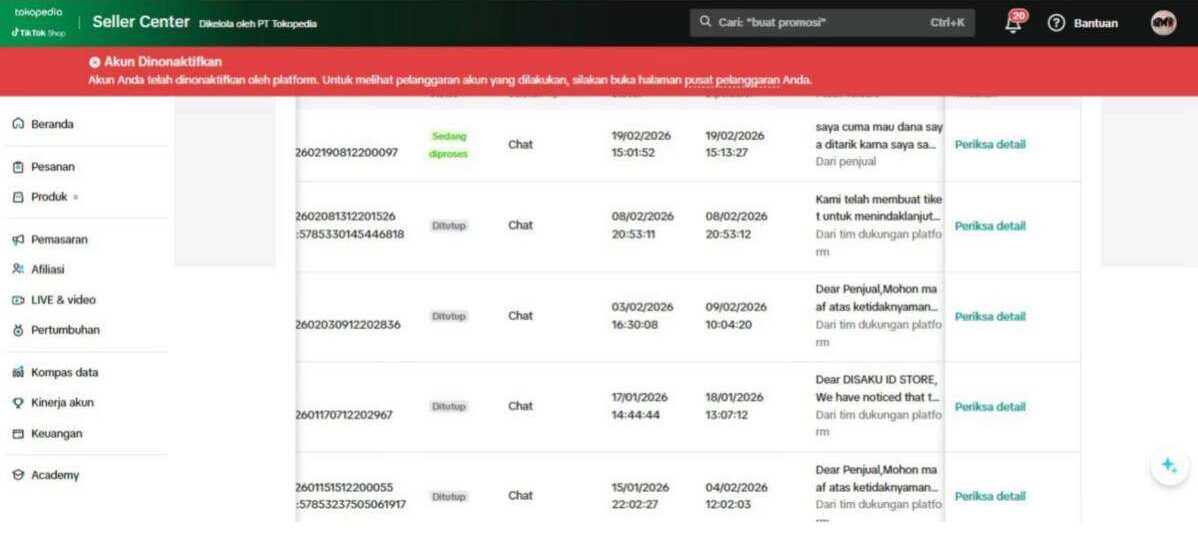Viewport: 1198px width, 554px height.
Task: Navigate to Kompas data
Action: pos(64,373)
